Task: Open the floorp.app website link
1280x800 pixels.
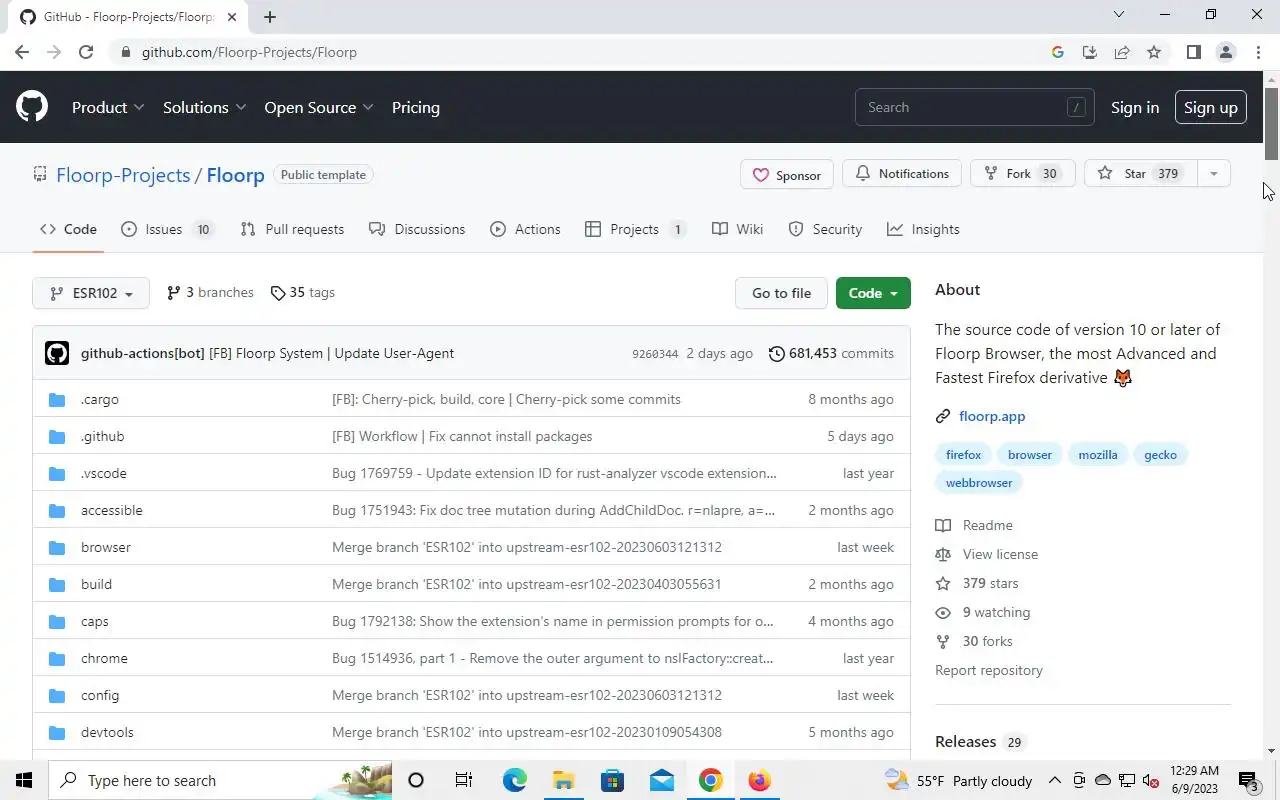Action: pyautogui.click(x=991, y=416)
